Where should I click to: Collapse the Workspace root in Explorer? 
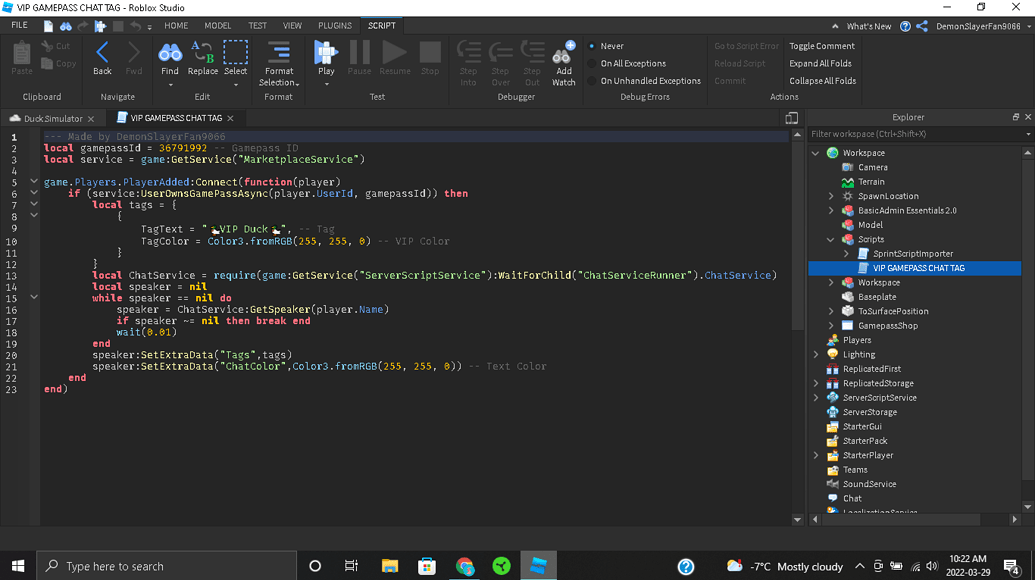click(816, 153)
